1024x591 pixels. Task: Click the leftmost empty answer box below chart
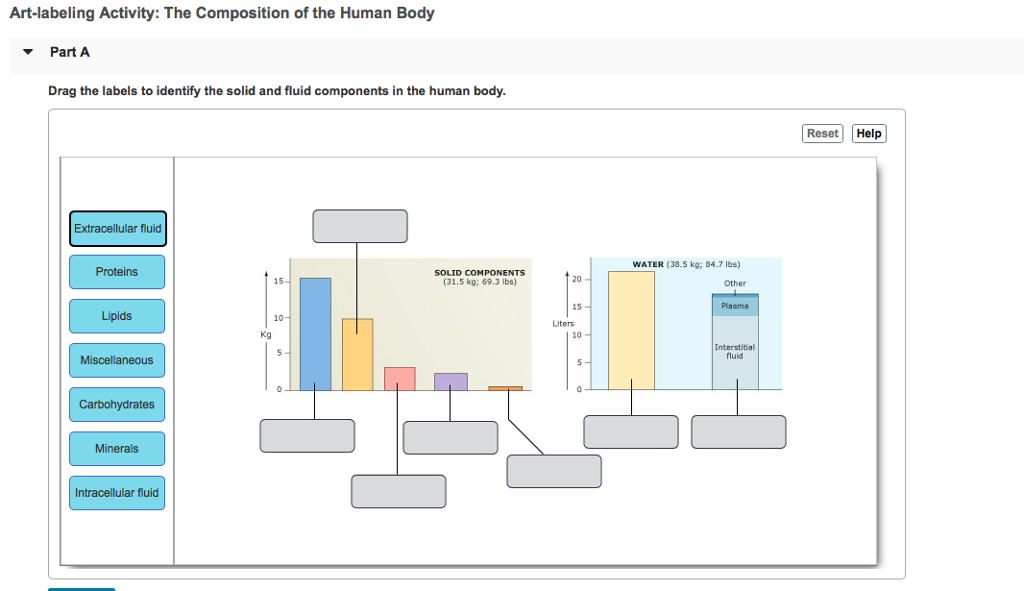(x=307, y=435)
